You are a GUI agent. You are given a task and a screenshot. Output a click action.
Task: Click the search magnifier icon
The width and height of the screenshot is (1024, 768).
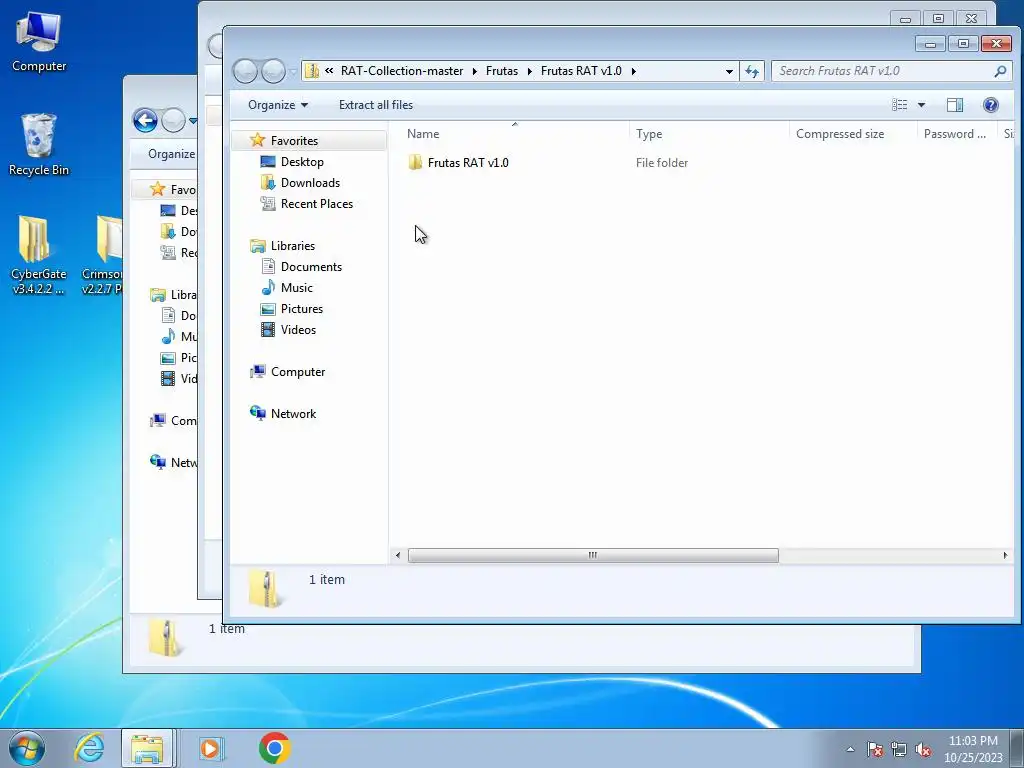1000,71
